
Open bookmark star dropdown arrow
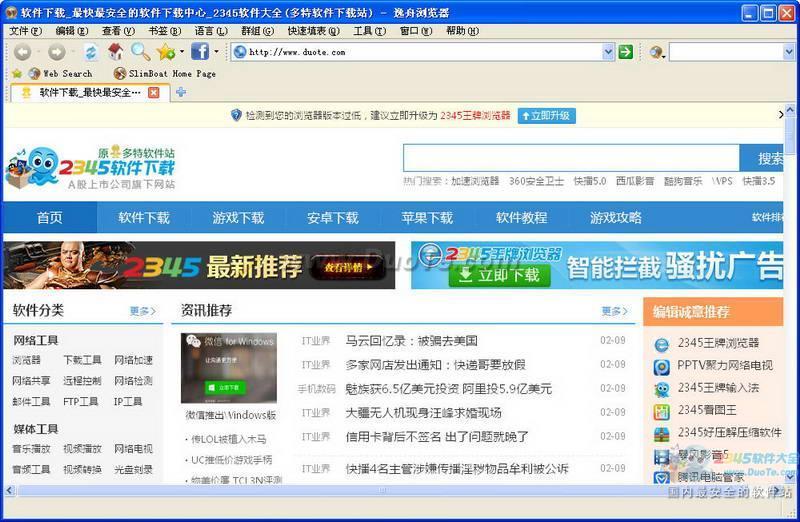(x=182, y=52)
